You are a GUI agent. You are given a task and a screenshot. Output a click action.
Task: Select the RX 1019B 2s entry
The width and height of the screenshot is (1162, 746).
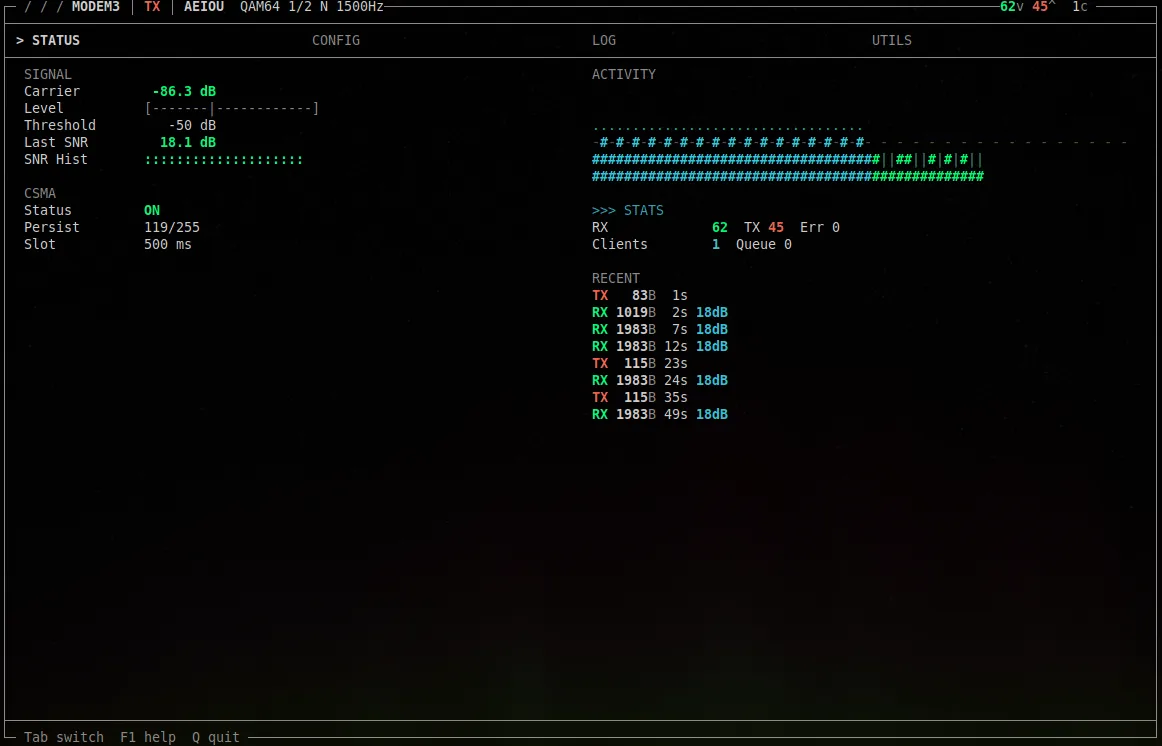(x=660, y=313)
